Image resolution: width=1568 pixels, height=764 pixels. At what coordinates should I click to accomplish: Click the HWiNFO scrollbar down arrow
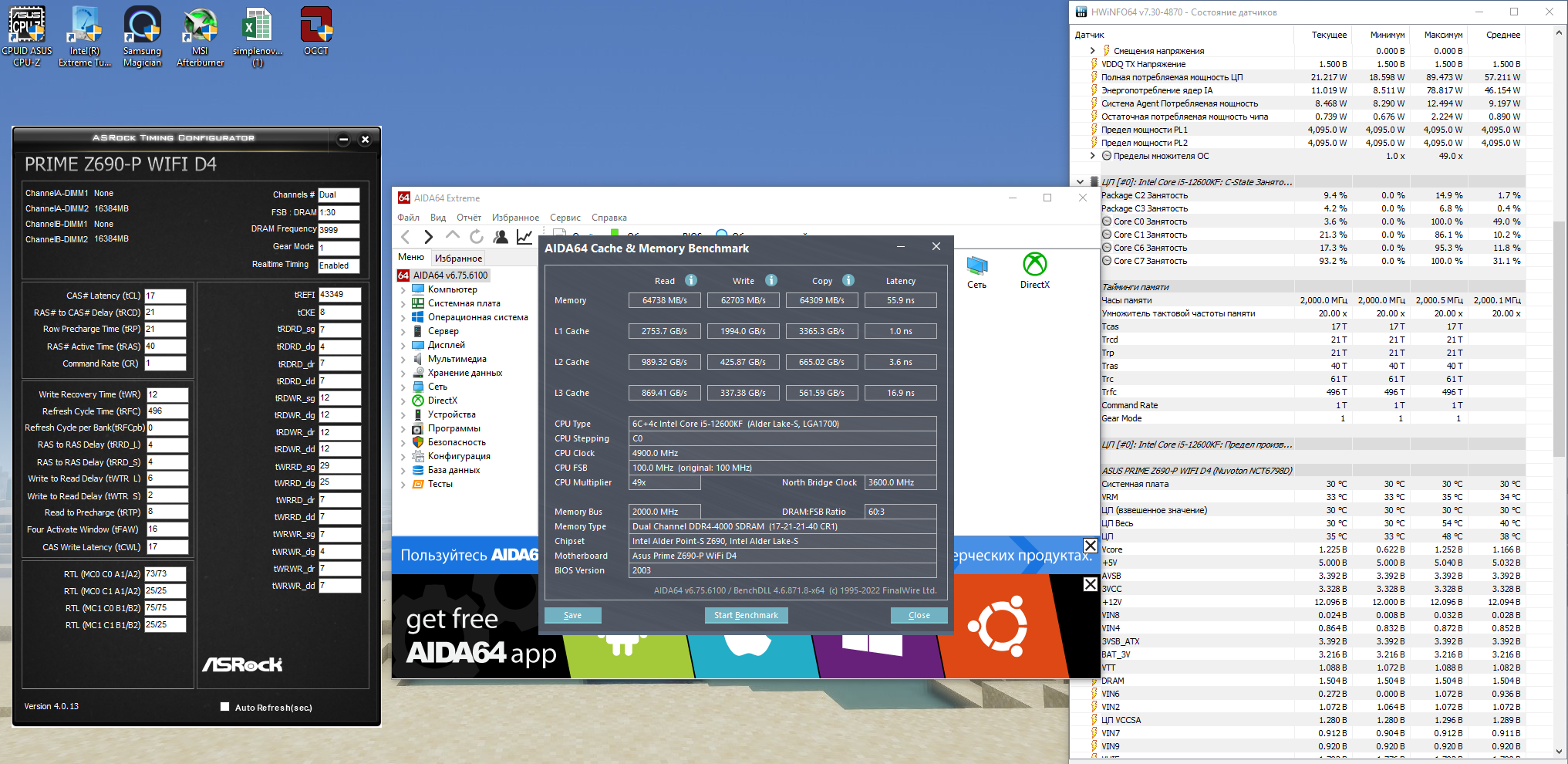(1560, 752)
